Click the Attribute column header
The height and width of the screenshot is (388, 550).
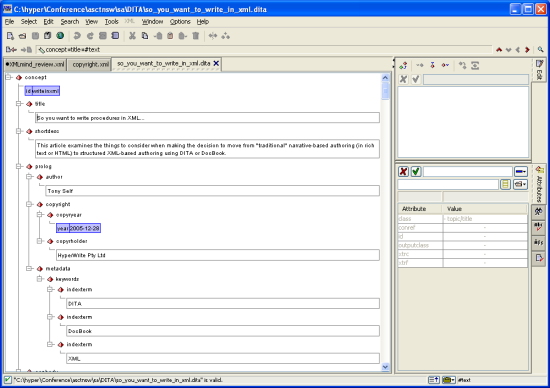pyautogui.click(x=420, y=209)
